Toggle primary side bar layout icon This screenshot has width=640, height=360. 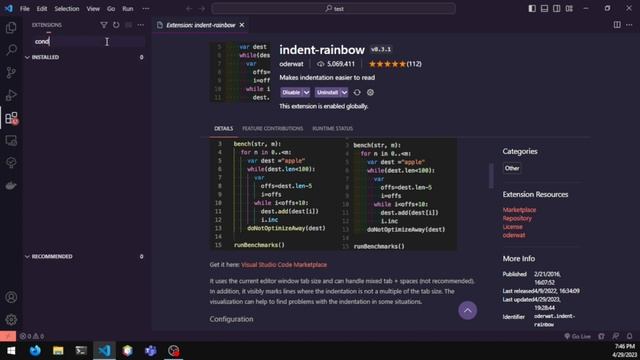click(532, 9)
